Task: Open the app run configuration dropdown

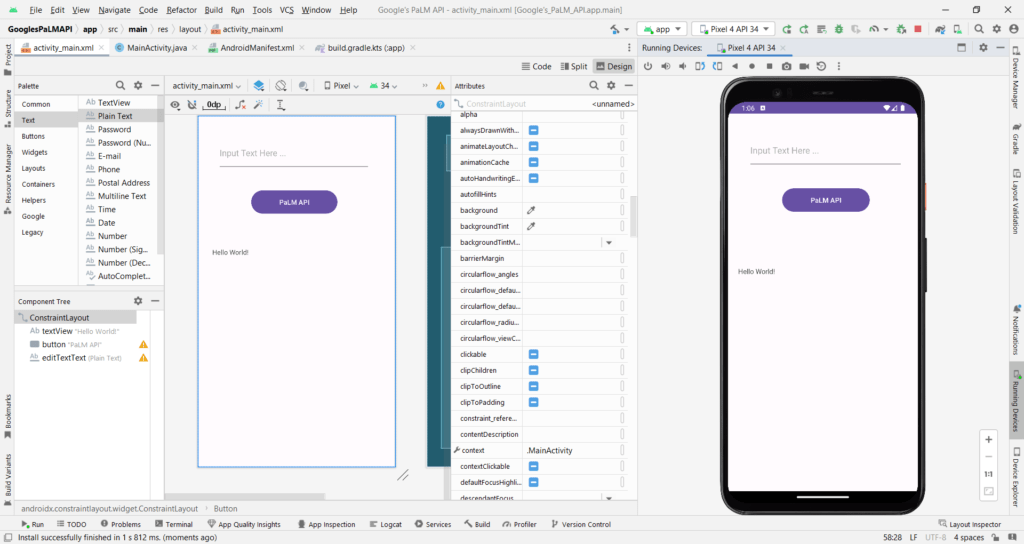Action: (x=662, y=29)
